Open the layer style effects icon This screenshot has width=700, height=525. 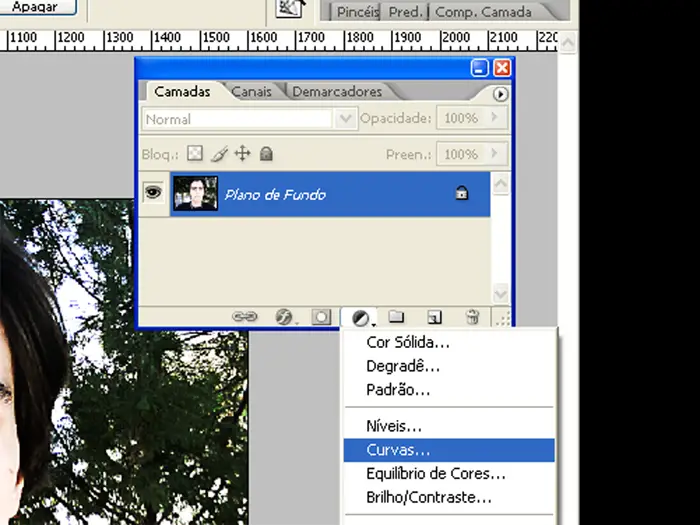(x=285, y=317)
